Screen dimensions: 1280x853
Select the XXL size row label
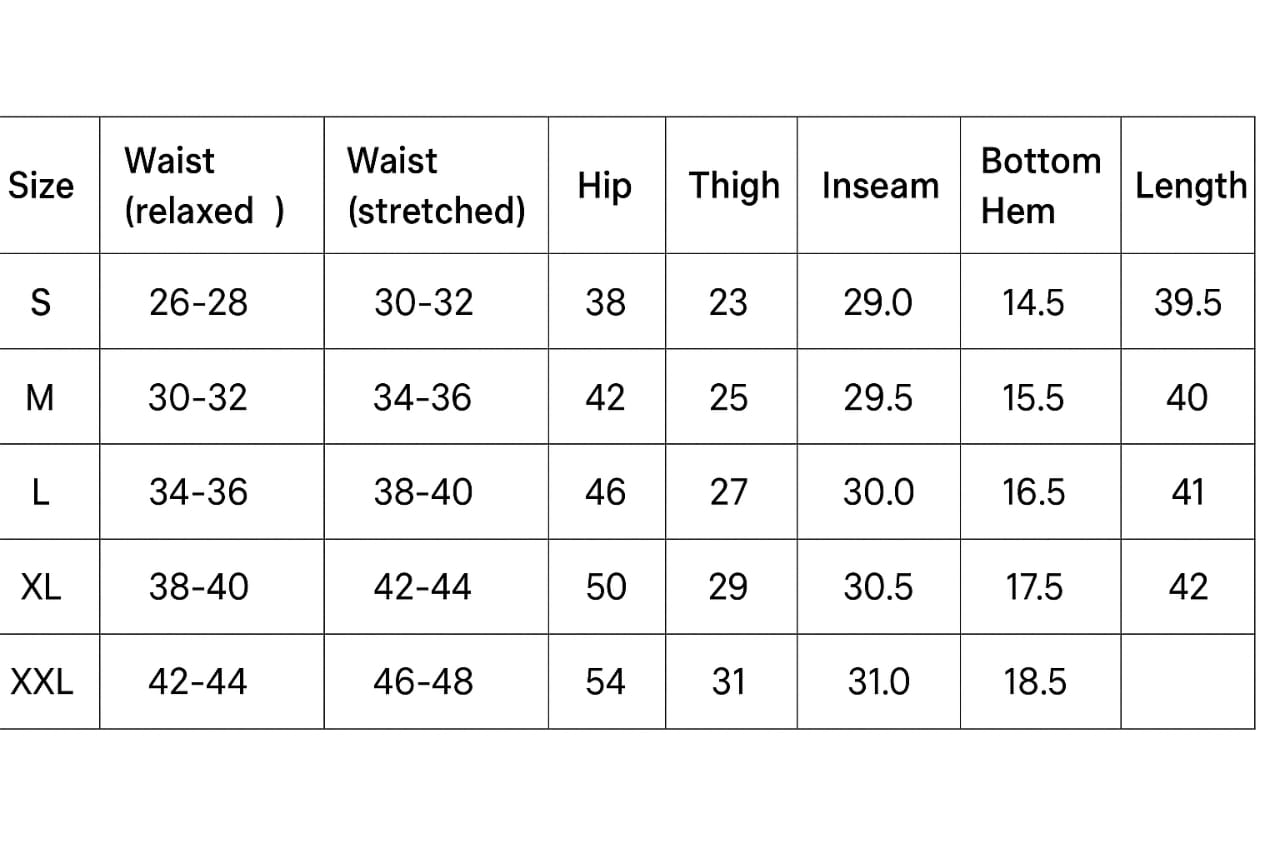click(x=41, y=682)
